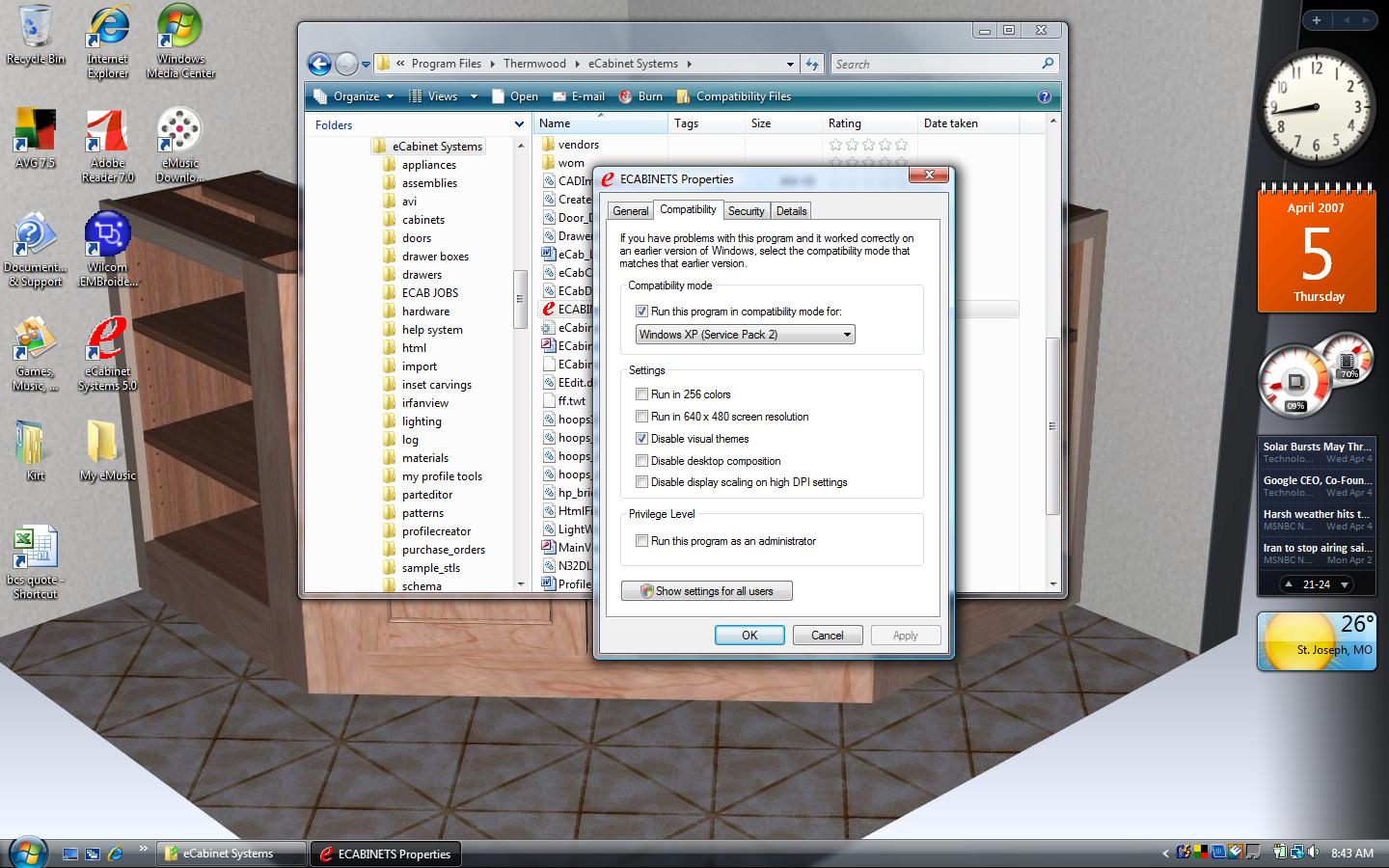Expand the Organize menu arrow
The height and width of the screenshot is (868, 1389).
[390, 96]
